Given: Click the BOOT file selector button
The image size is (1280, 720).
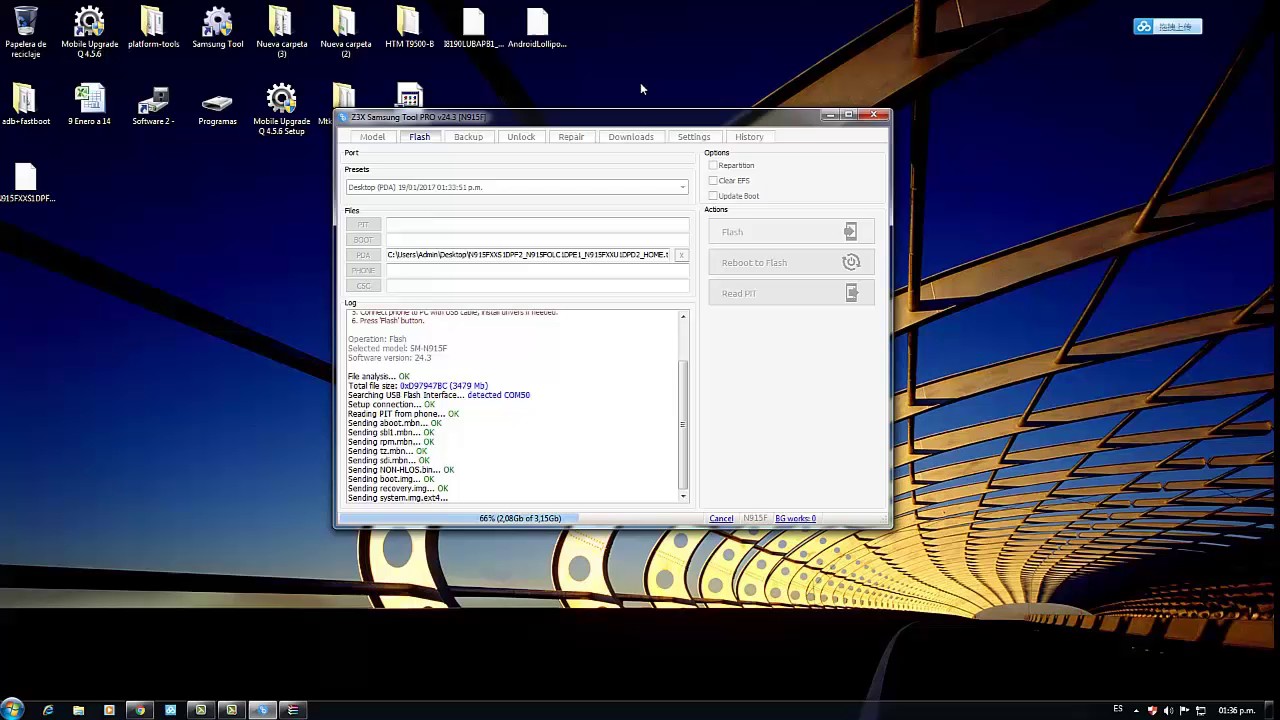Looking at the screenshot, I should click(x=363, y=240).
